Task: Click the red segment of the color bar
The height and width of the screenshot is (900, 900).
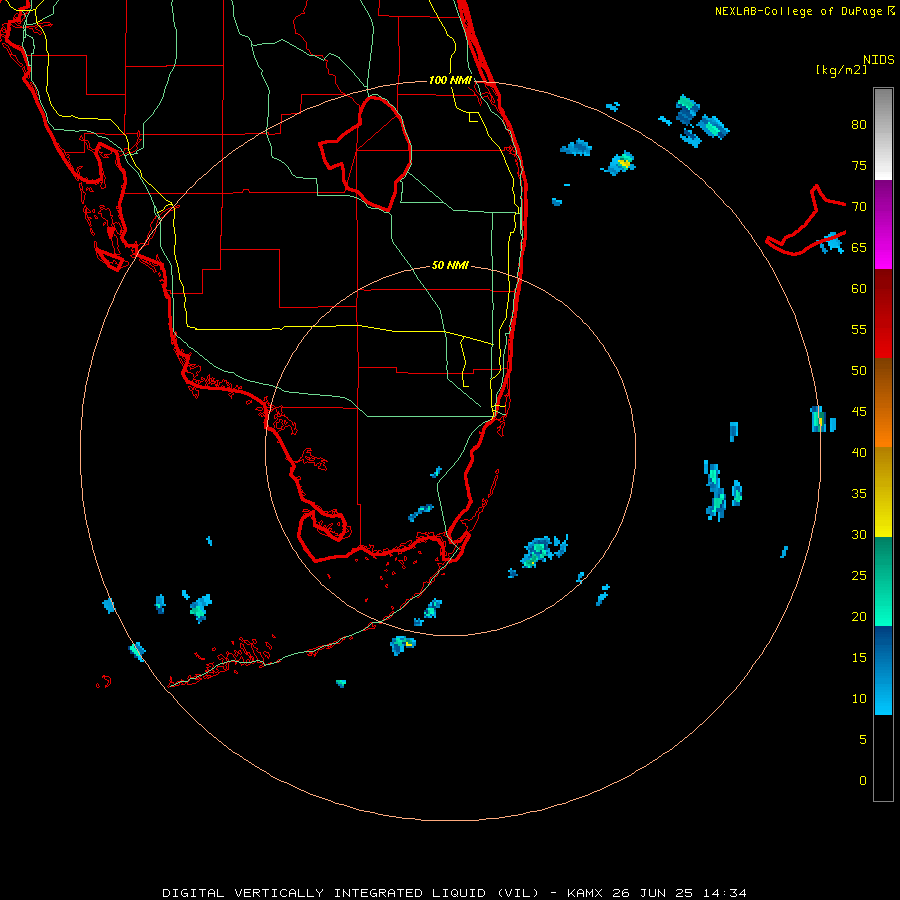Action: click(x=883, y=313)
